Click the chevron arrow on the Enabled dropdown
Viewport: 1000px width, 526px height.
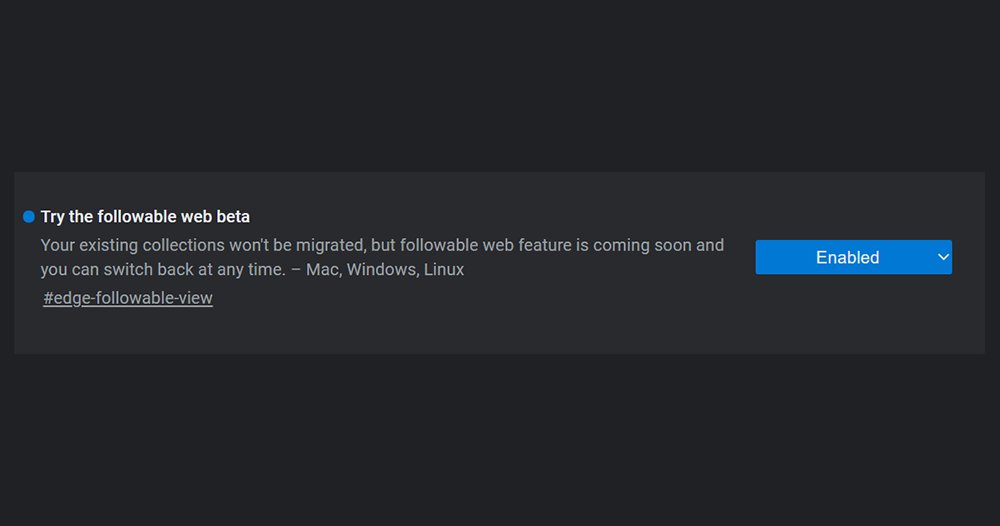tap(943, 257)
